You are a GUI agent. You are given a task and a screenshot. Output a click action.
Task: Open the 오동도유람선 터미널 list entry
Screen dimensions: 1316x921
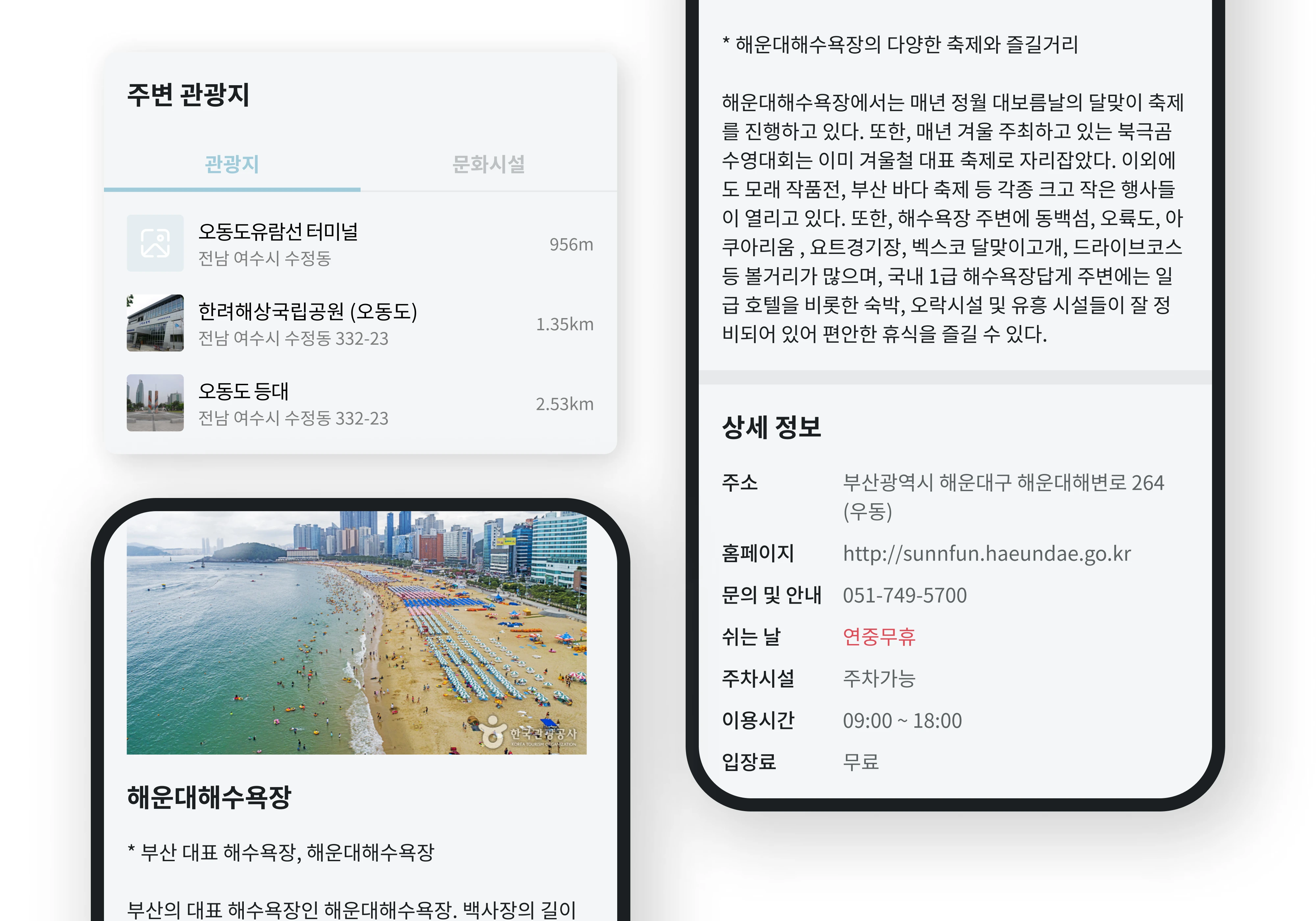coord(360,244)
